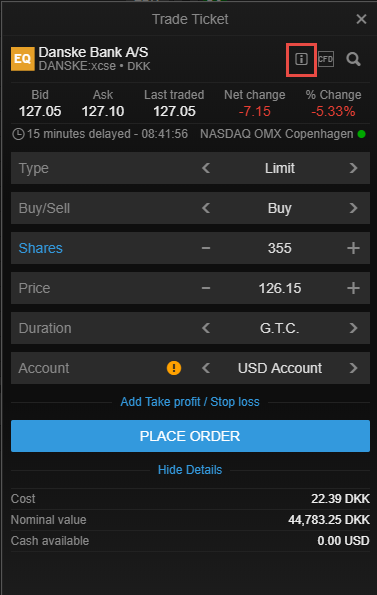Switch Buy/Sell to previous option

[206, 208]
